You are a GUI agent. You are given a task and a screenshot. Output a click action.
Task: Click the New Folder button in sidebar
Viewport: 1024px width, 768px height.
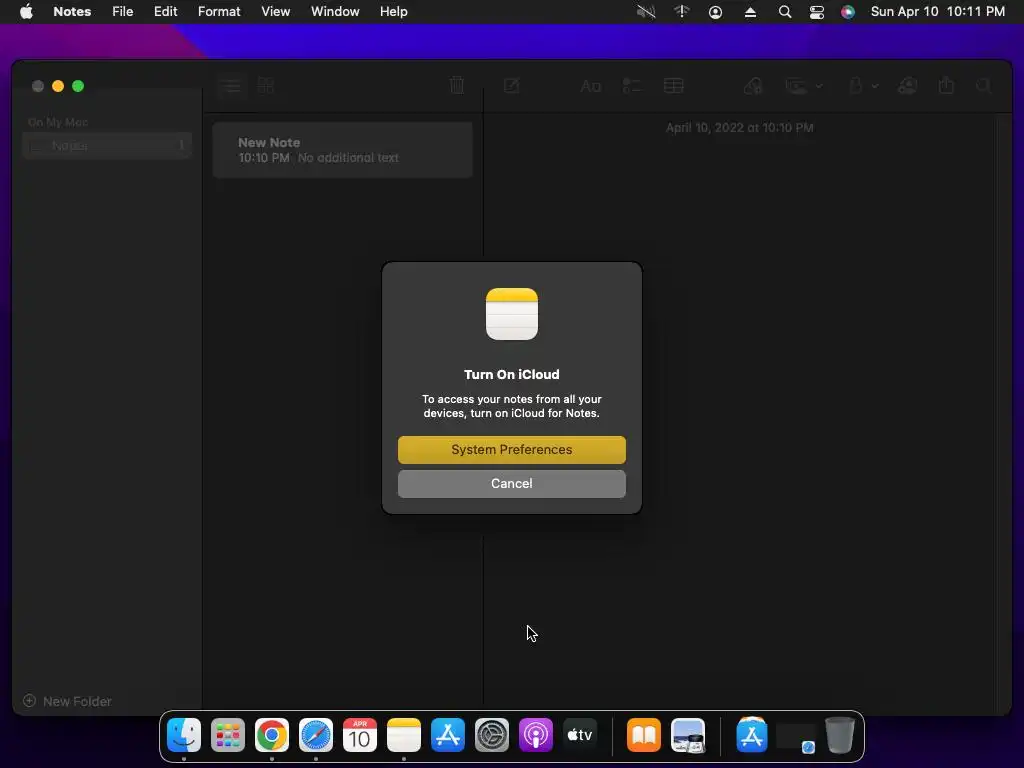pos(67,701)
